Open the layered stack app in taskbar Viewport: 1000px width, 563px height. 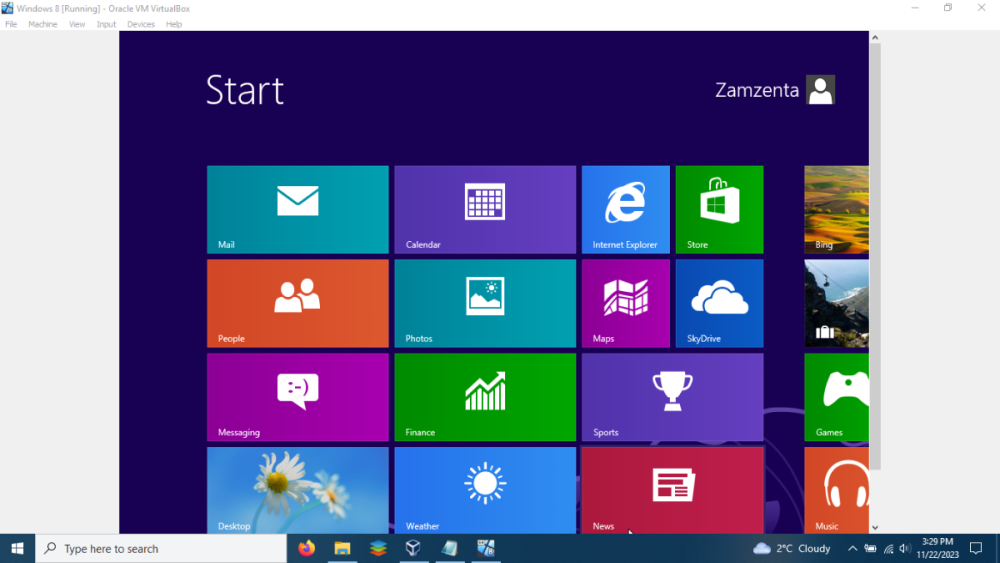(378, 548)
